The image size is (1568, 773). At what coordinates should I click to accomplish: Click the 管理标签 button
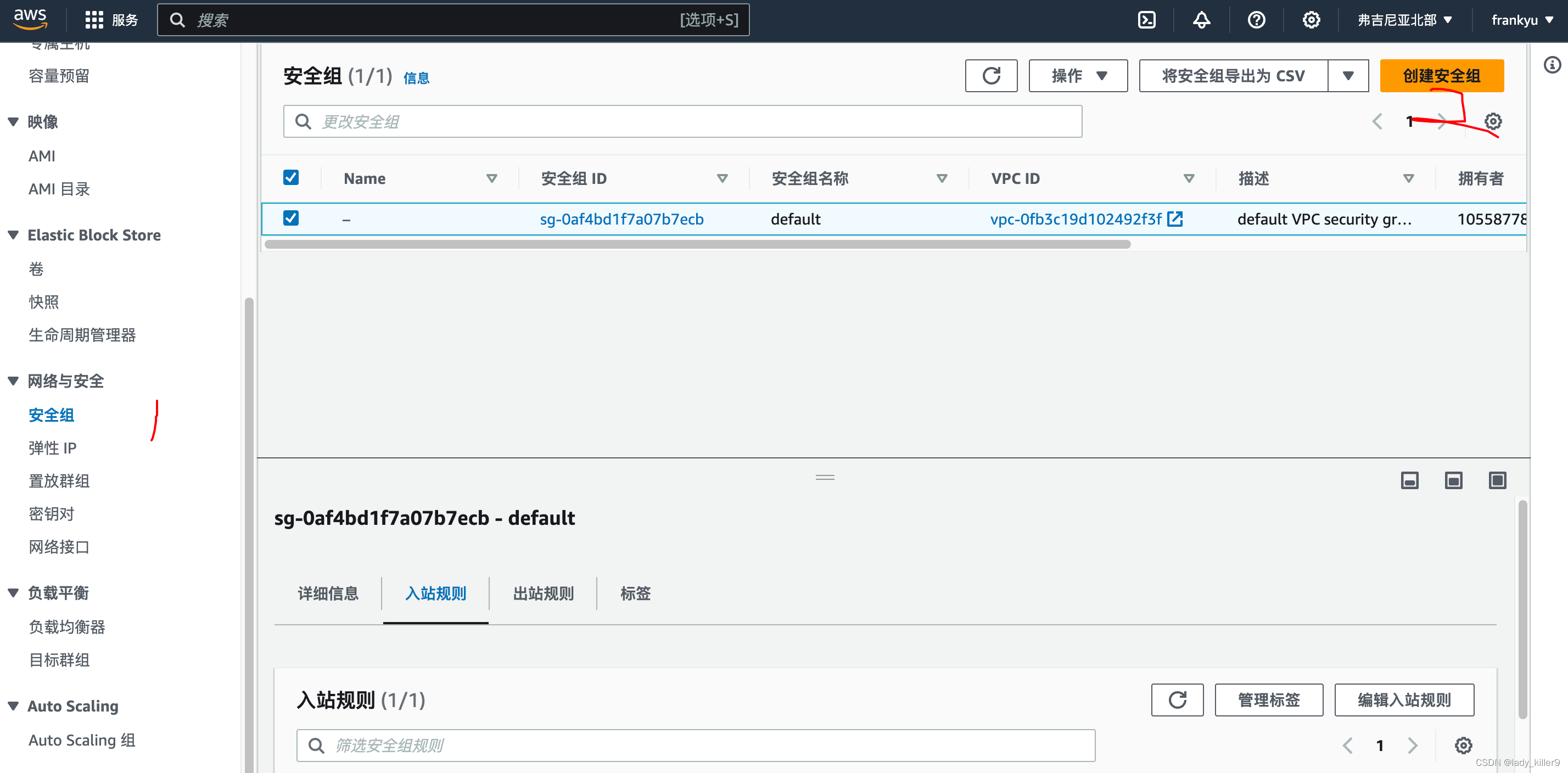1269,699
